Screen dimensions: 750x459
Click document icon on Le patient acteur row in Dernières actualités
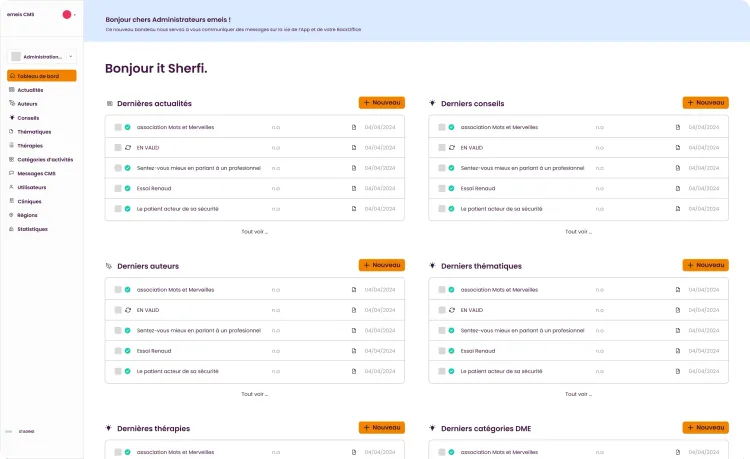[x=354, y=209]
